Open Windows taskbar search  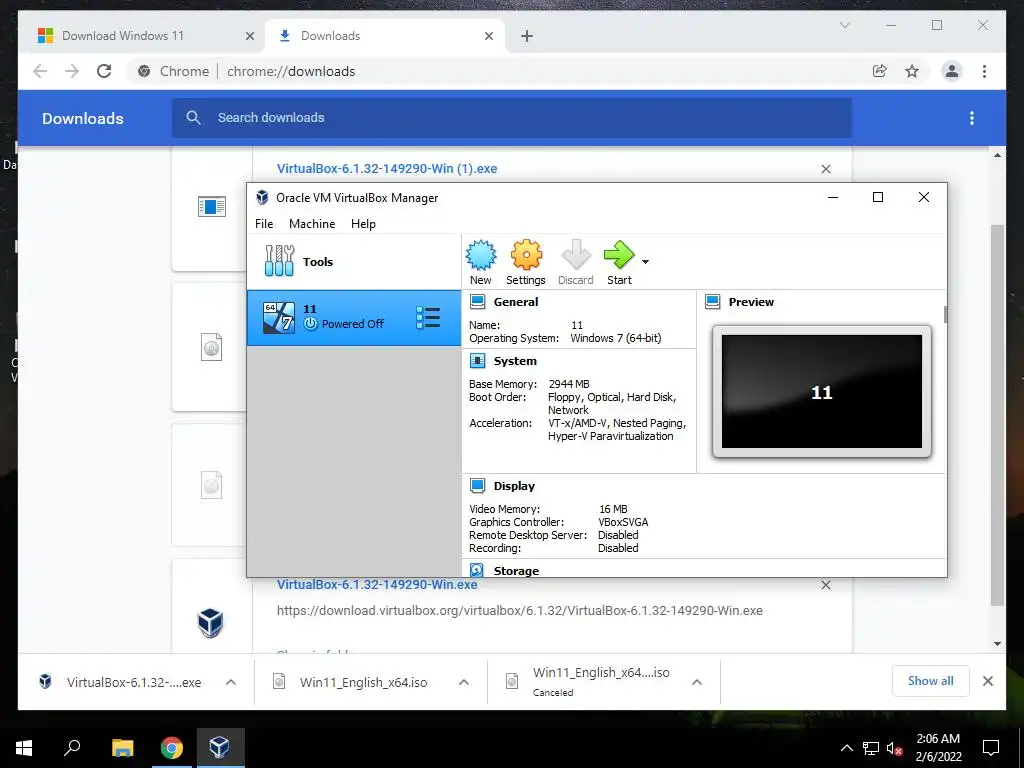[x=72, y=748]
